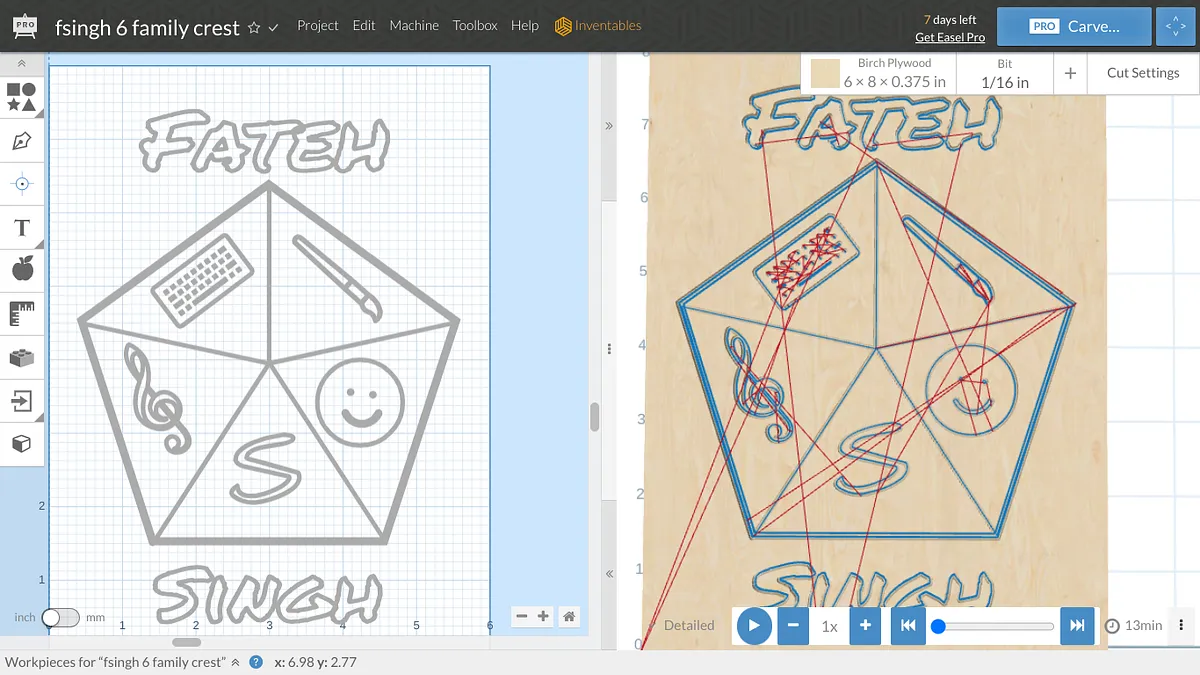Select the Text tool
The image size is (1200, 675).
coord(21,228)
